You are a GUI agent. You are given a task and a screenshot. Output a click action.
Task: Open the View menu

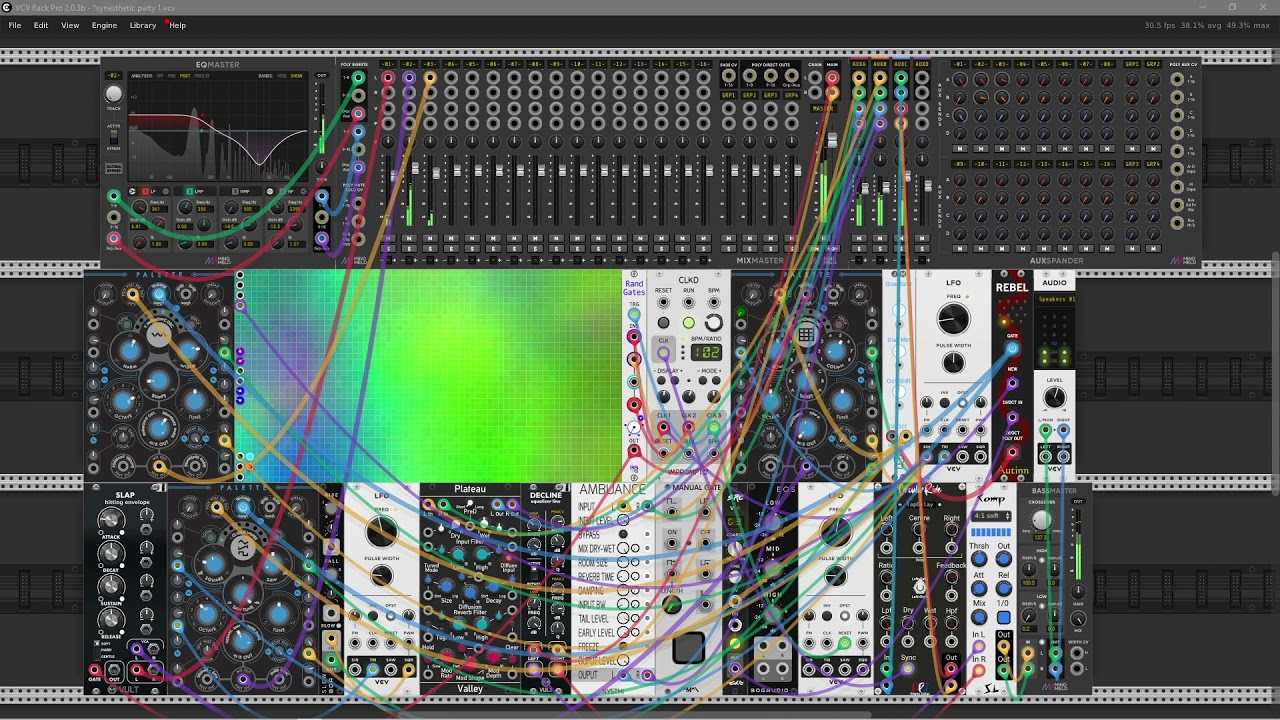tap(70, 25)
